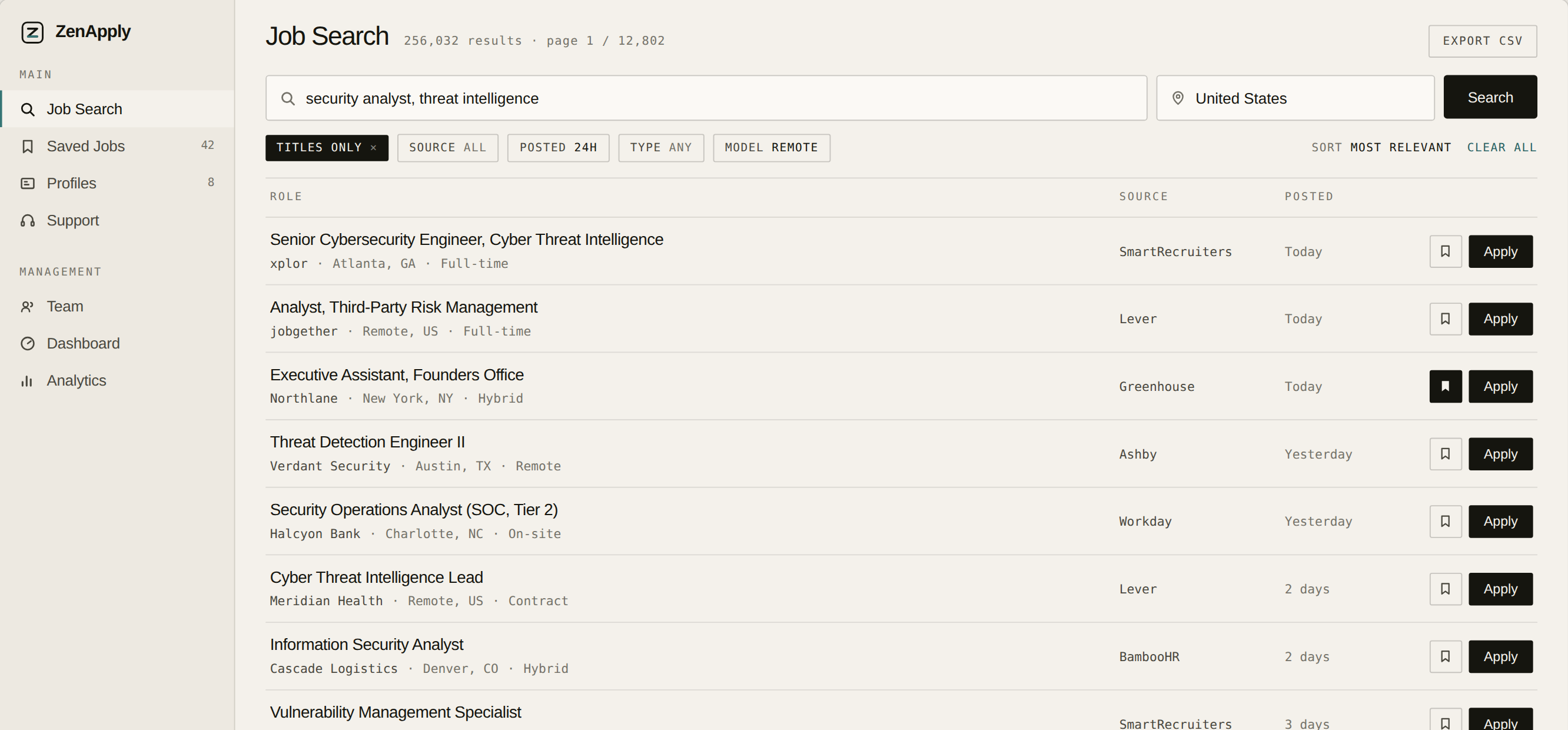This screenshot has height=730, width=1568.
Task: Click the ROLE column header
Action: [x=286, y=197]
